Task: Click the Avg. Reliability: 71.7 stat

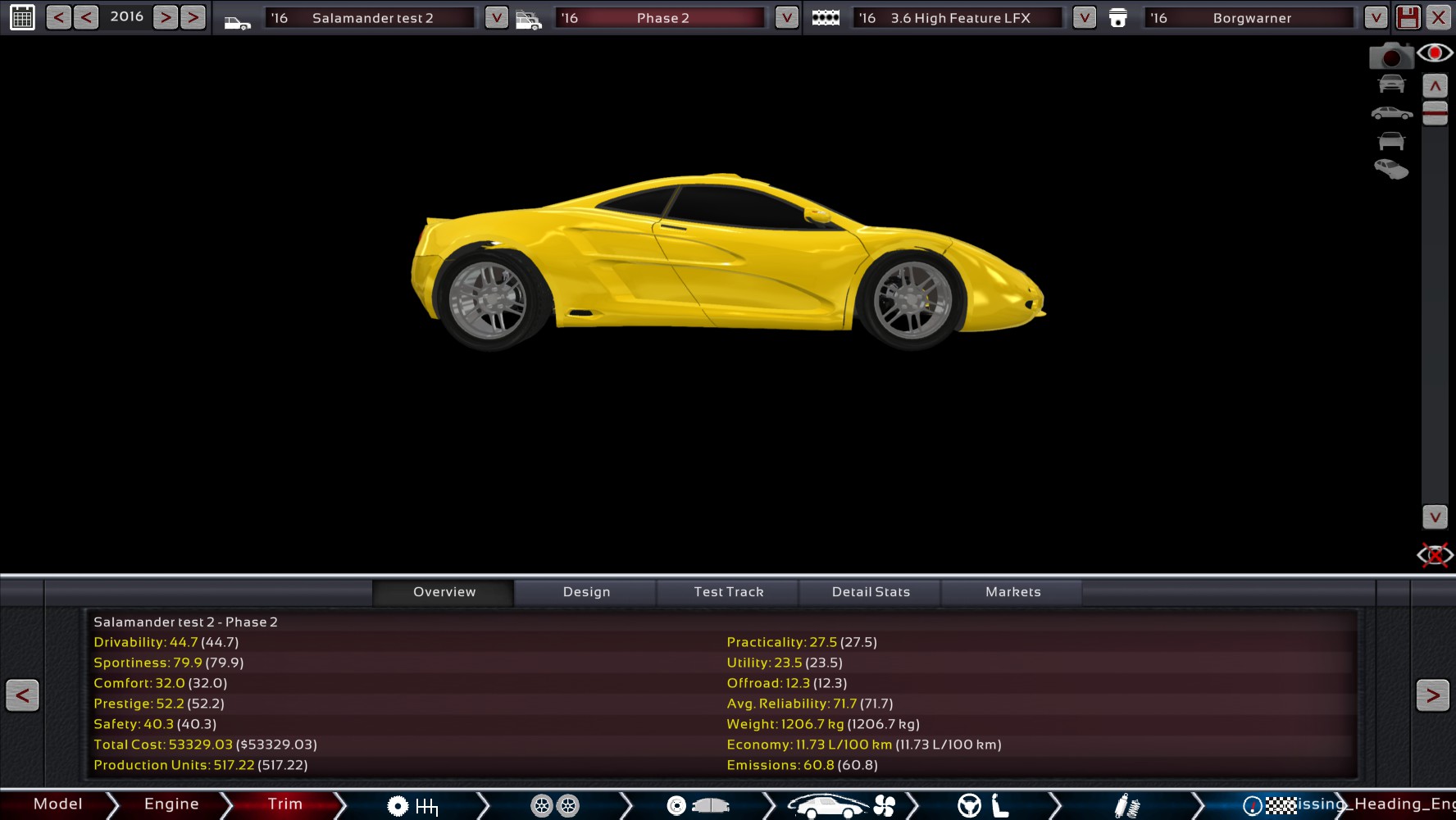Action: pos(810,704)
